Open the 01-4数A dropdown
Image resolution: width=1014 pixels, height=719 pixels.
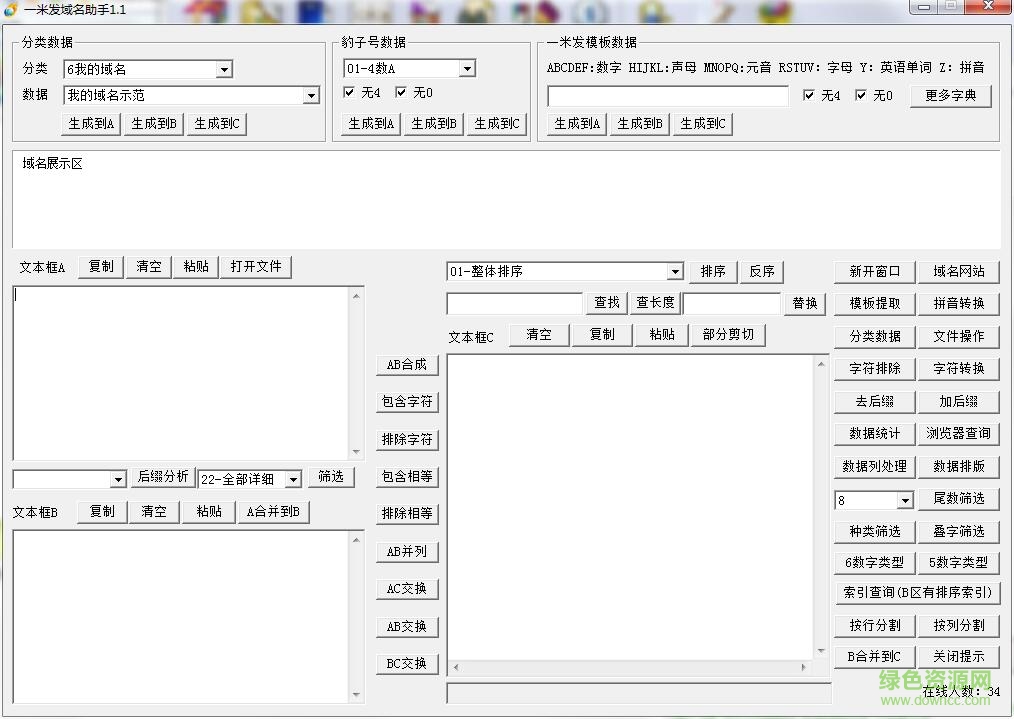click(466, 68)
